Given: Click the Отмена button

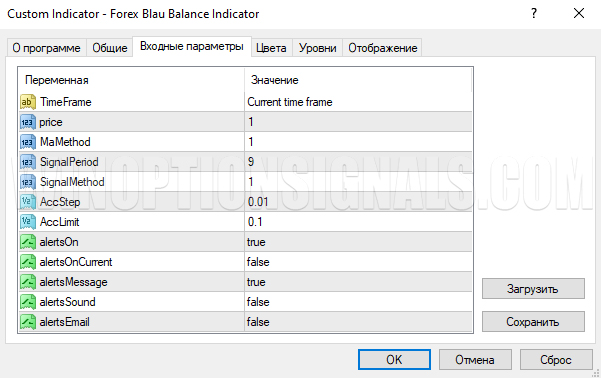Looking at the screenshot, I should (x=475, y=360).
